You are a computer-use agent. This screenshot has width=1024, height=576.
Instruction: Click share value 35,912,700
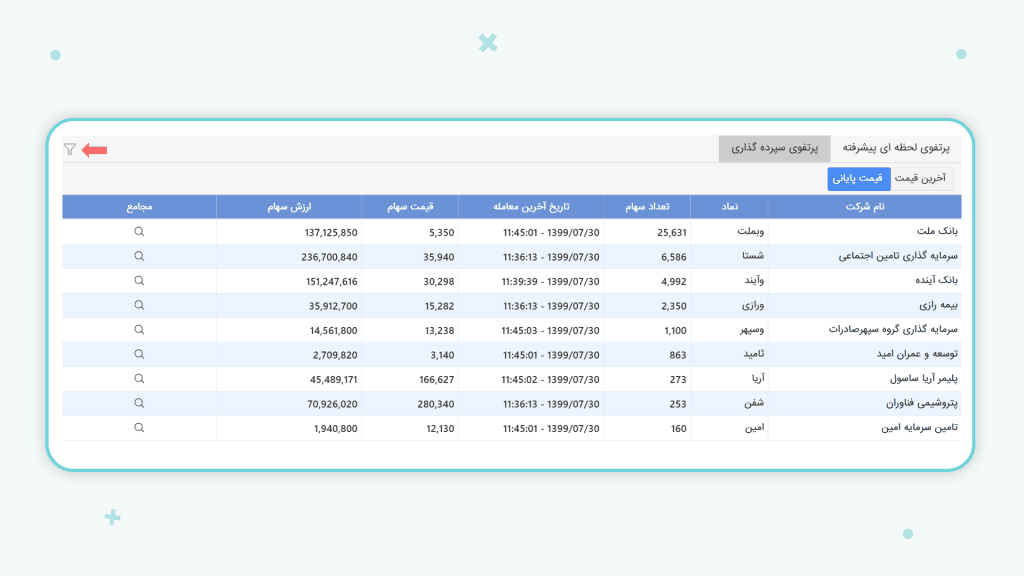point(333,306)
